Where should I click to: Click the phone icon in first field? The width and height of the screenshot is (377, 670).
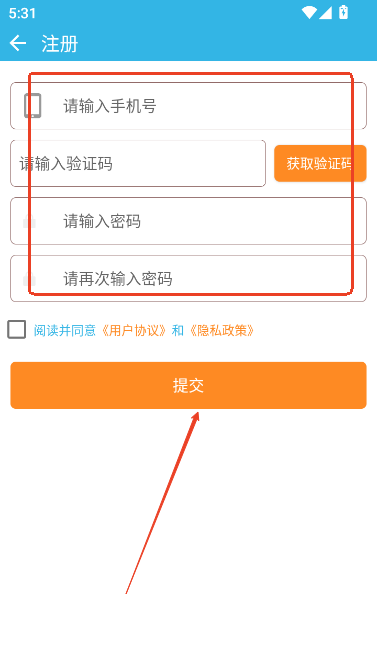(x=32, y=106)
